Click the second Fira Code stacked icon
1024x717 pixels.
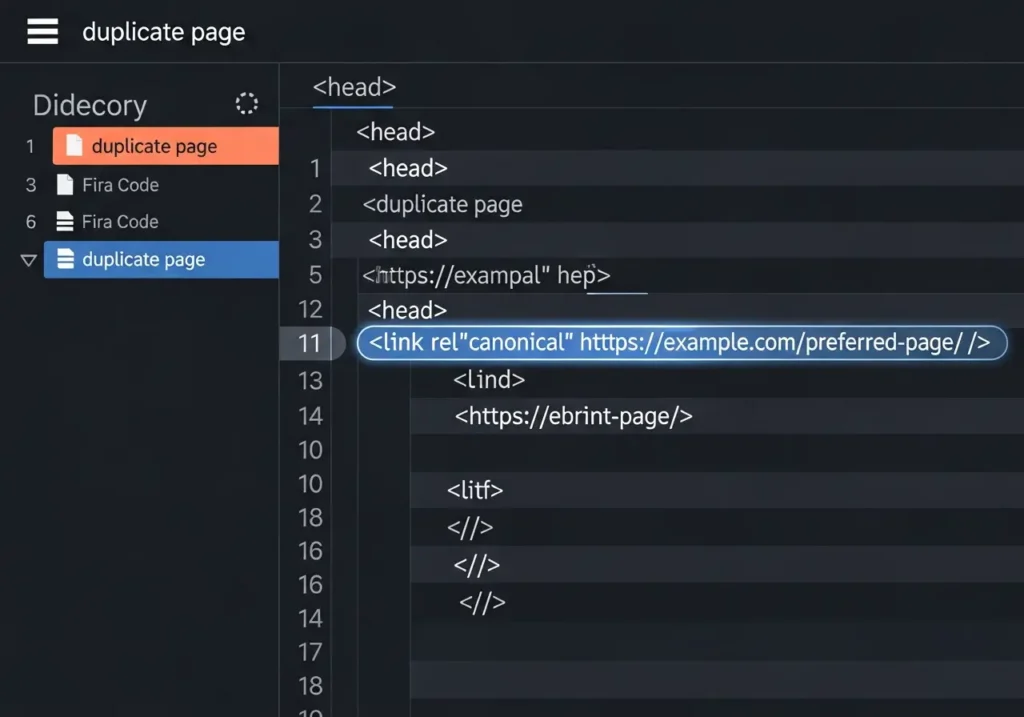pos(65,222)
